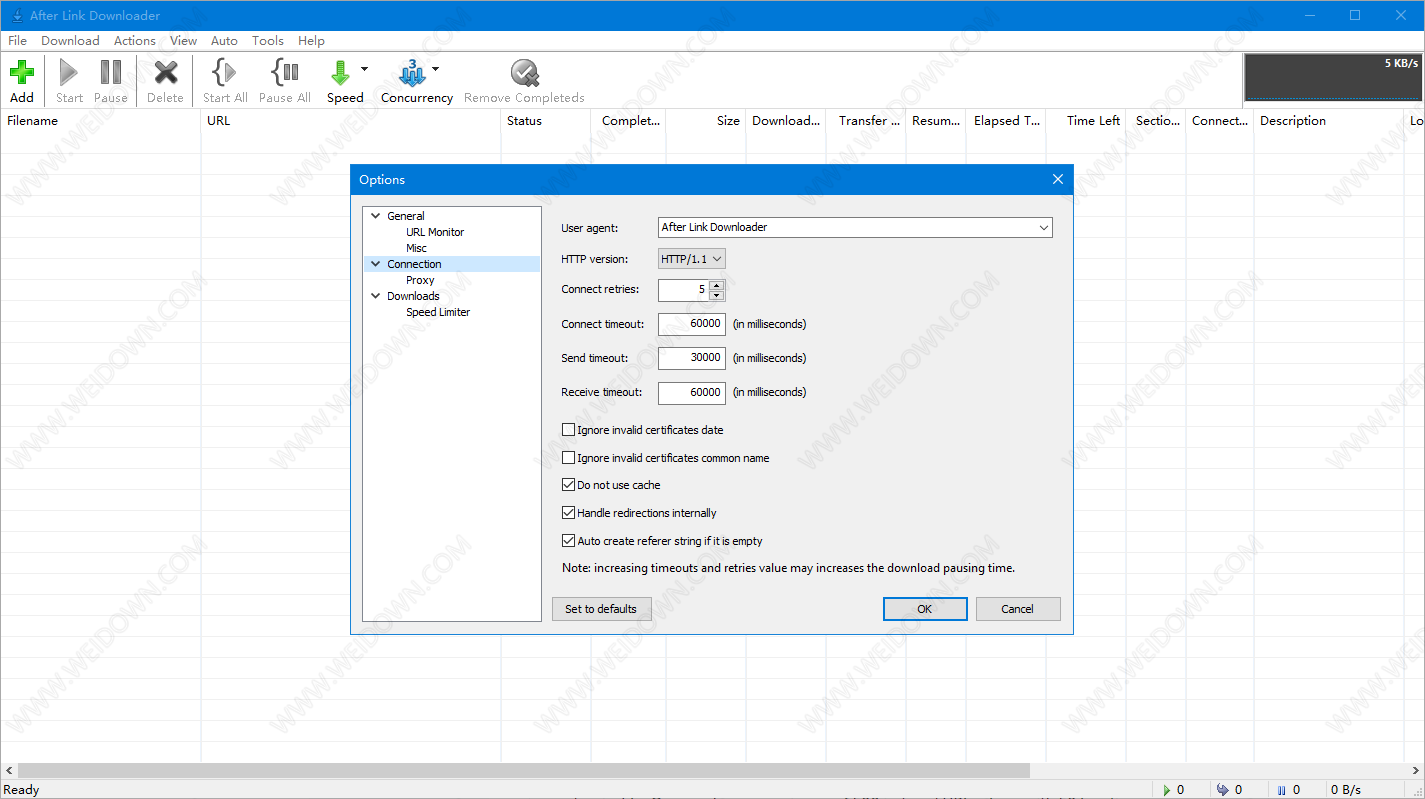
Task: Click the Size column header
Action: (706, 121)
